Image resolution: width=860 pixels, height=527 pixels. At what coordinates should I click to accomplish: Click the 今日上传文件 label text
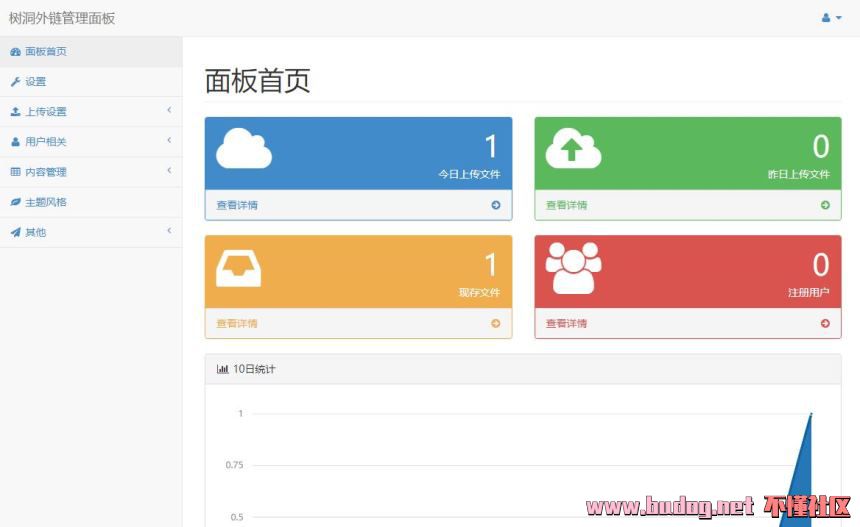pyautogui.click(x=469, y=174)
